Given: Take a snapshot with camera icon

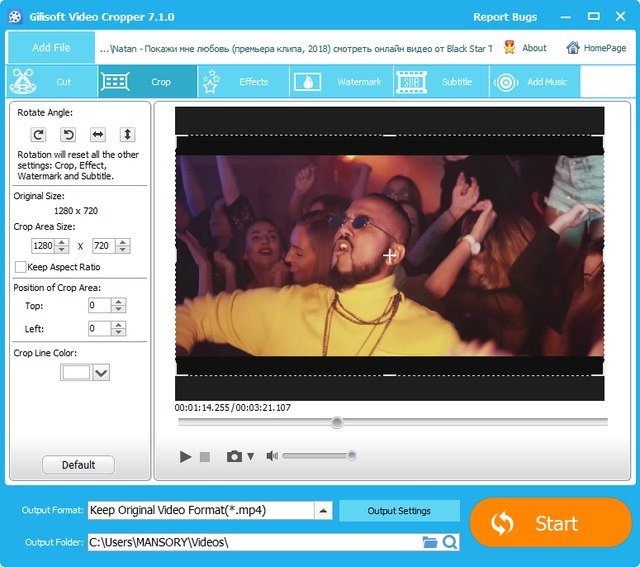Looking at the screenshot, I should coord(234,456).
